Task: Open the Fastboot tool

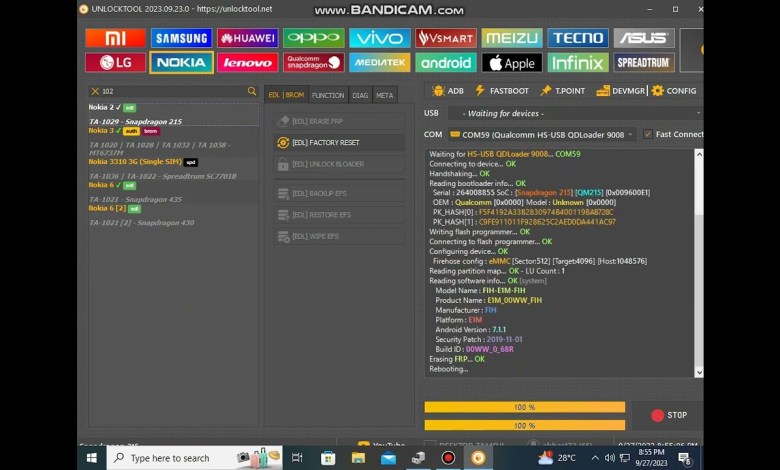Action: pyautogui.click(x=502, y=91)
